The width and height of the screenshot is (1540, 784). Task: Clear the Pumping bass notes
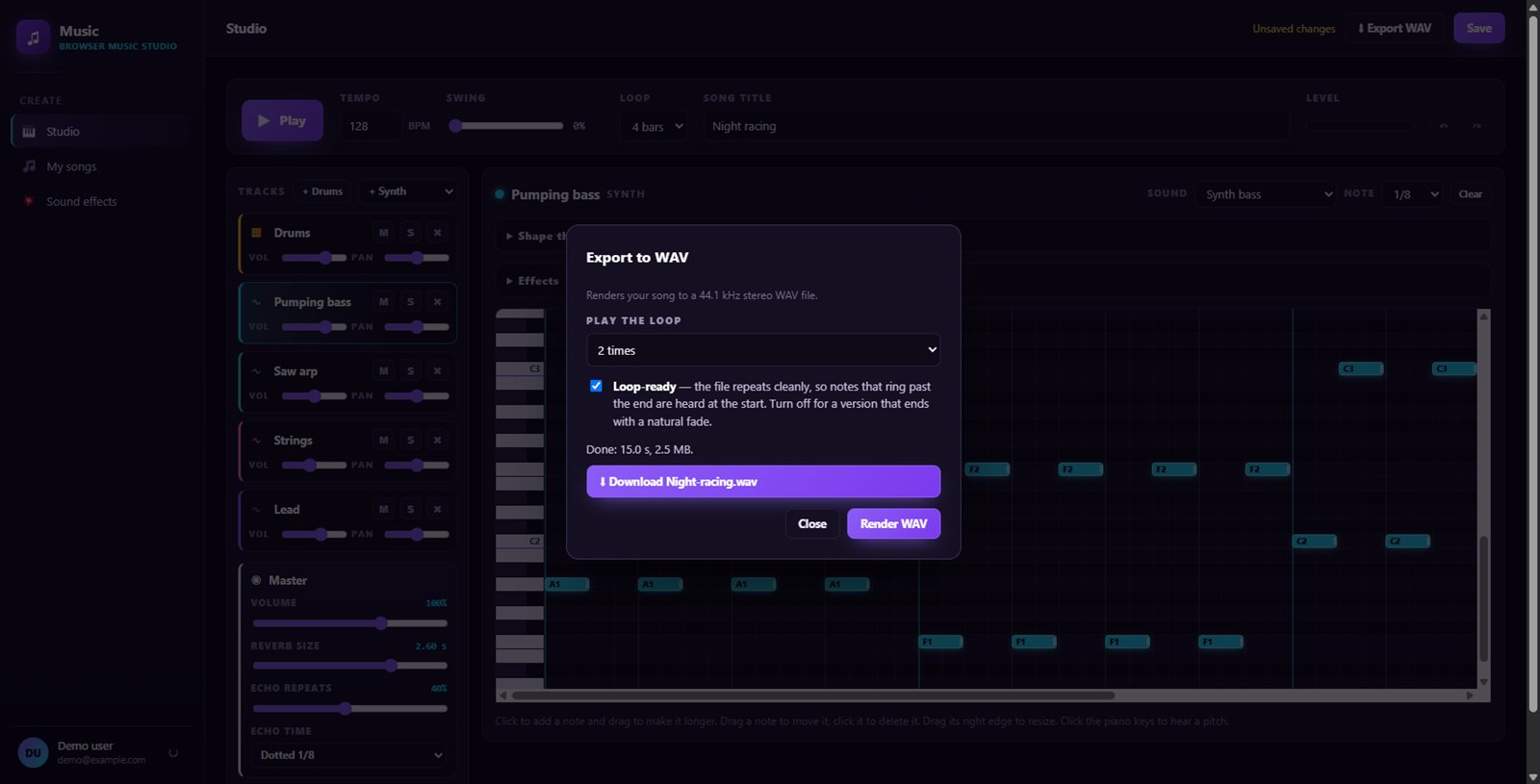(1470, 194)
